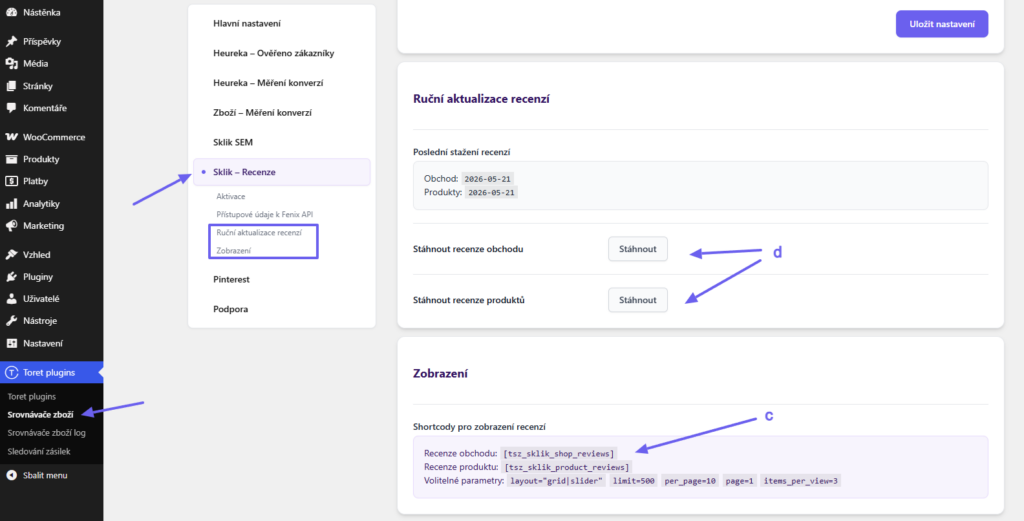Click the Stránky pages icon
Screen dimensions: 1024x521
click(x=11, y=86)
